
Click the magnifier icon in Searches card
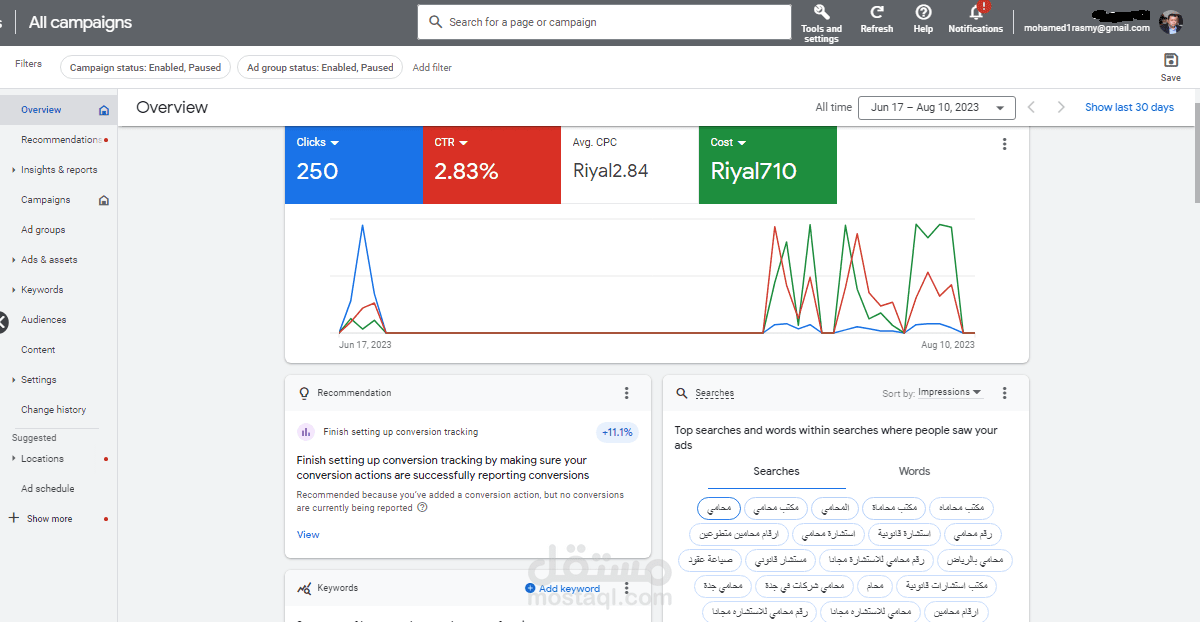[682, 394]
